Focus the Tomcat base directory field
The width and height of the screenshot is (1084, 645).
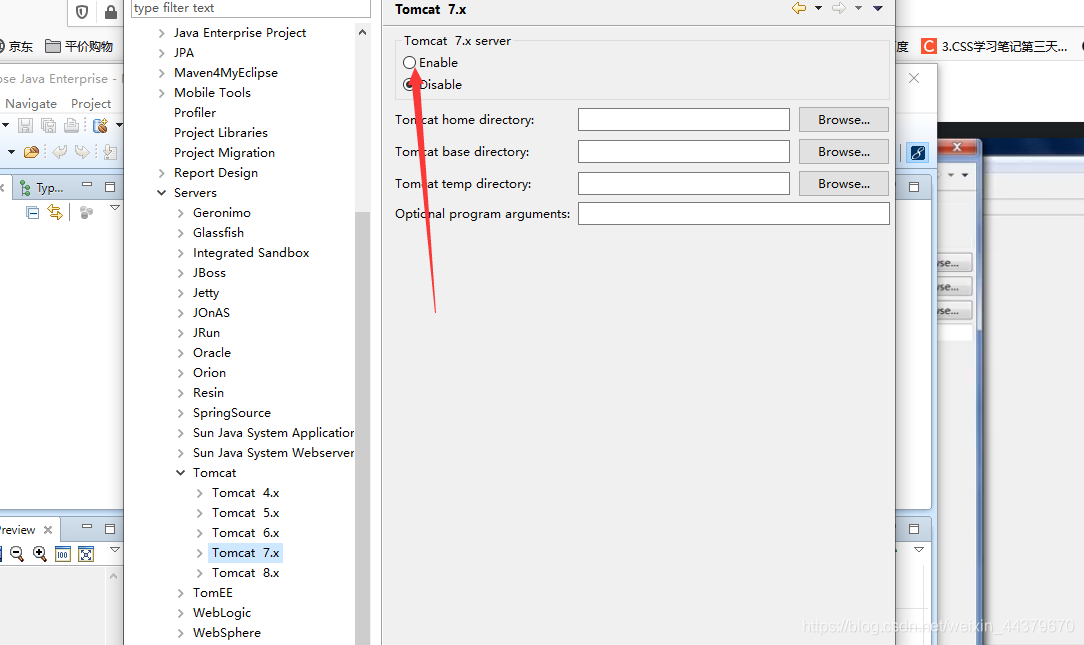[x=684, y=151]
